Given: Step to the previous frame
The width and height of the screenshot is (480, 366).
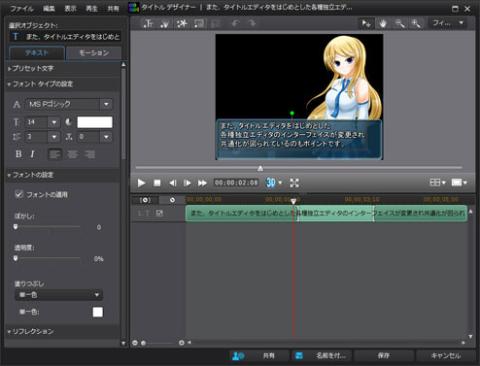Looking at the screenshot, I should tap(173, 183).
